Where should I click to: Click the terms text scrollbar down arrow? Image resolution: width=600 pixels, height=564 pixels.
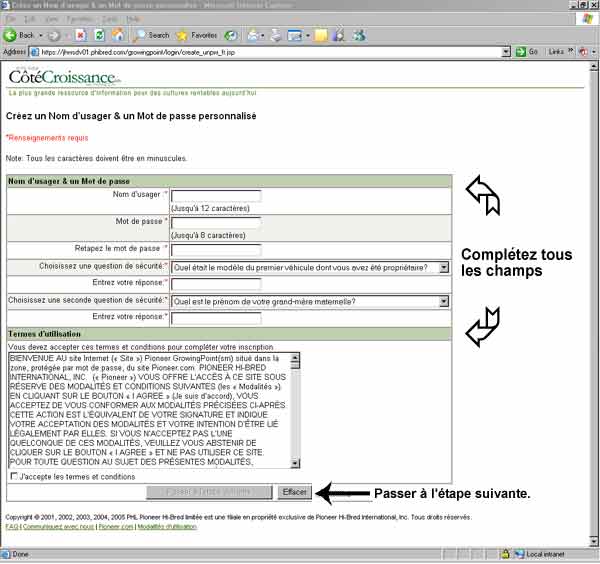pyautogui.click(x=294, y=462)
